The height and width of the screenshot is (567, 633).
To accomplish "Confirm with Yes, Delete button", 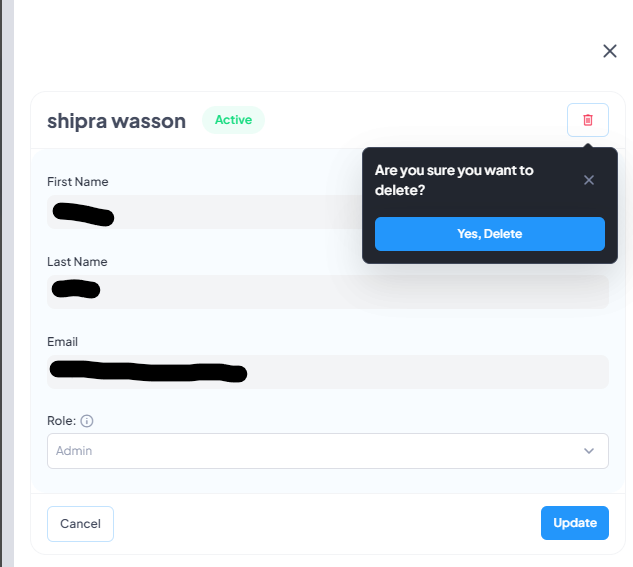I will coord(490,234).
